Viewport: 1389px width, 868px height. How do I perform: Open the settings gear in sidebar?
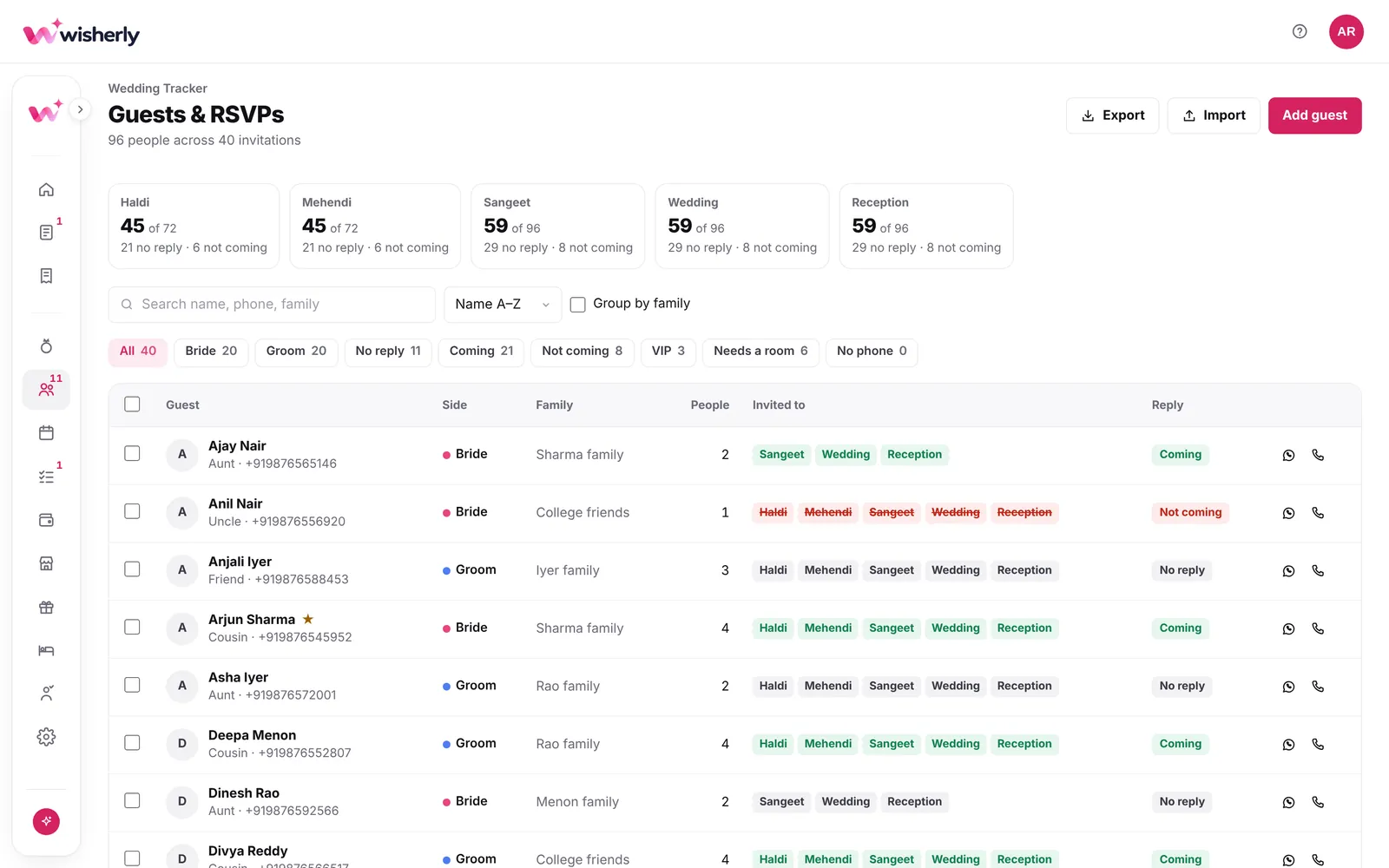pos(46,737)
